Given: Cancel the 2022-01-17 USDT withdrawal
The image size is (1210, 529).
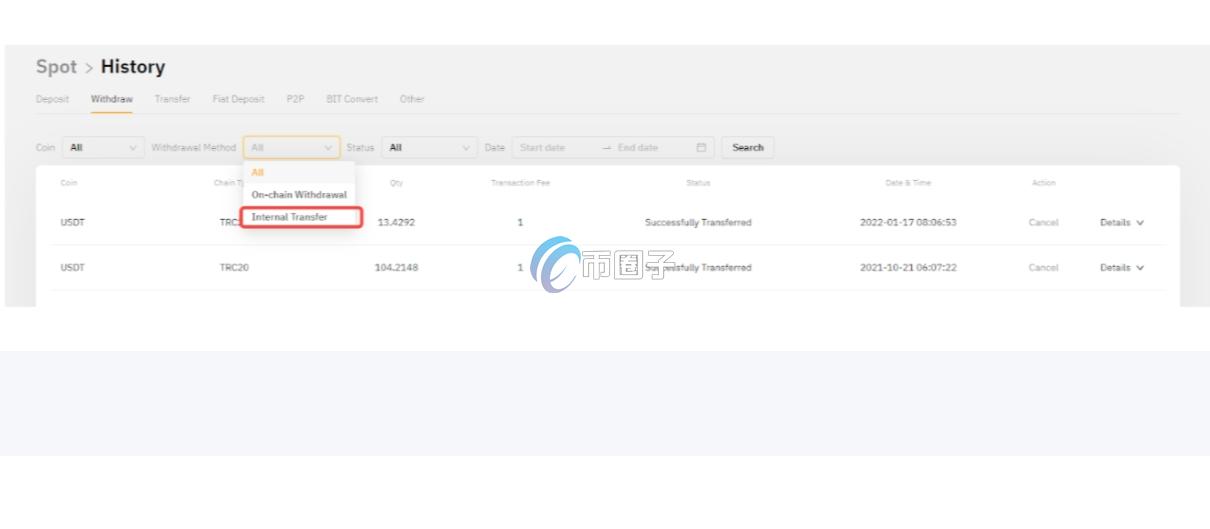Looking at the screenshot, I should point(1043,222).
